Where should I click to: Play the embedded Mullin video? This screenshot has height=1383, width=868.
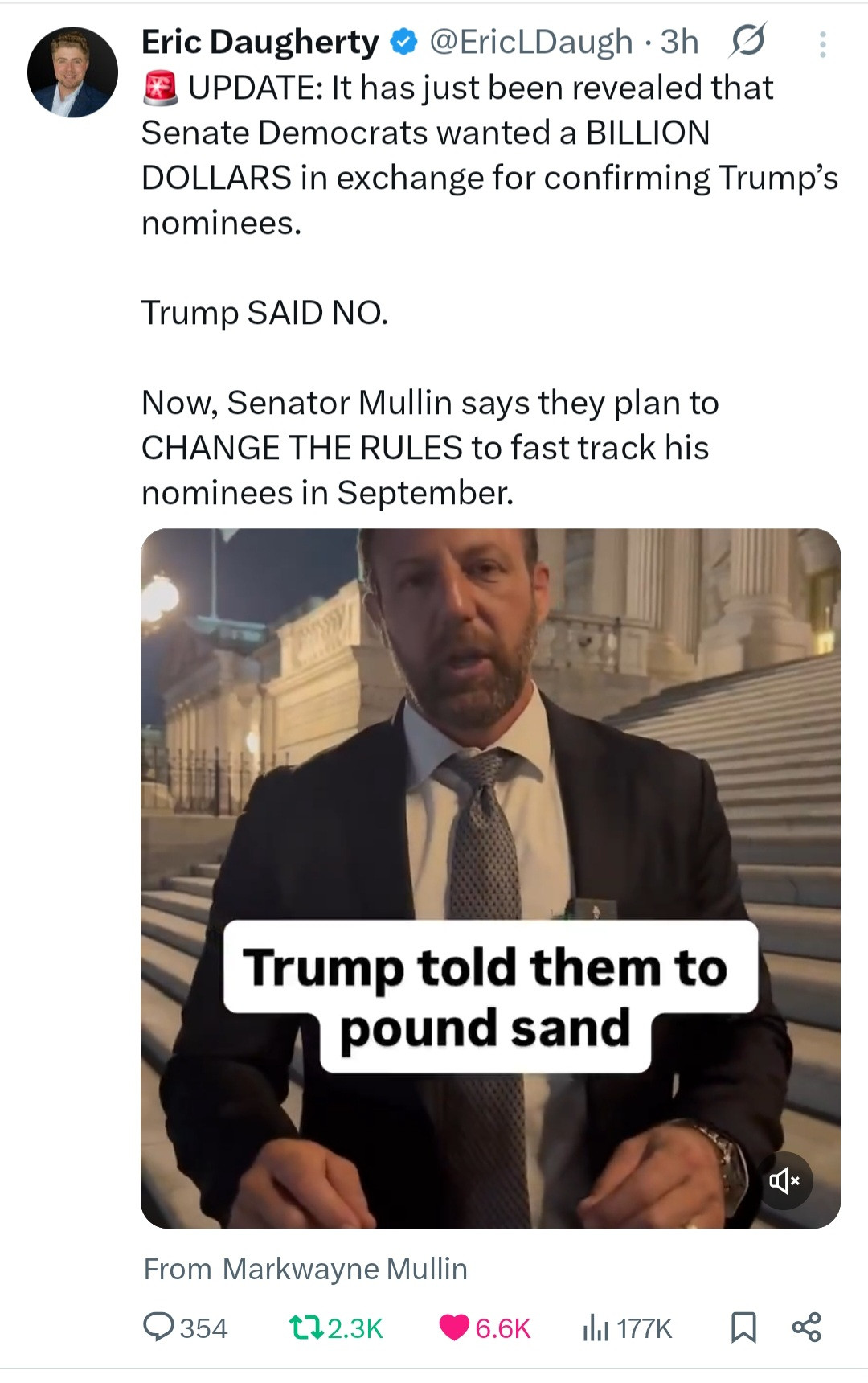[490, 878]
